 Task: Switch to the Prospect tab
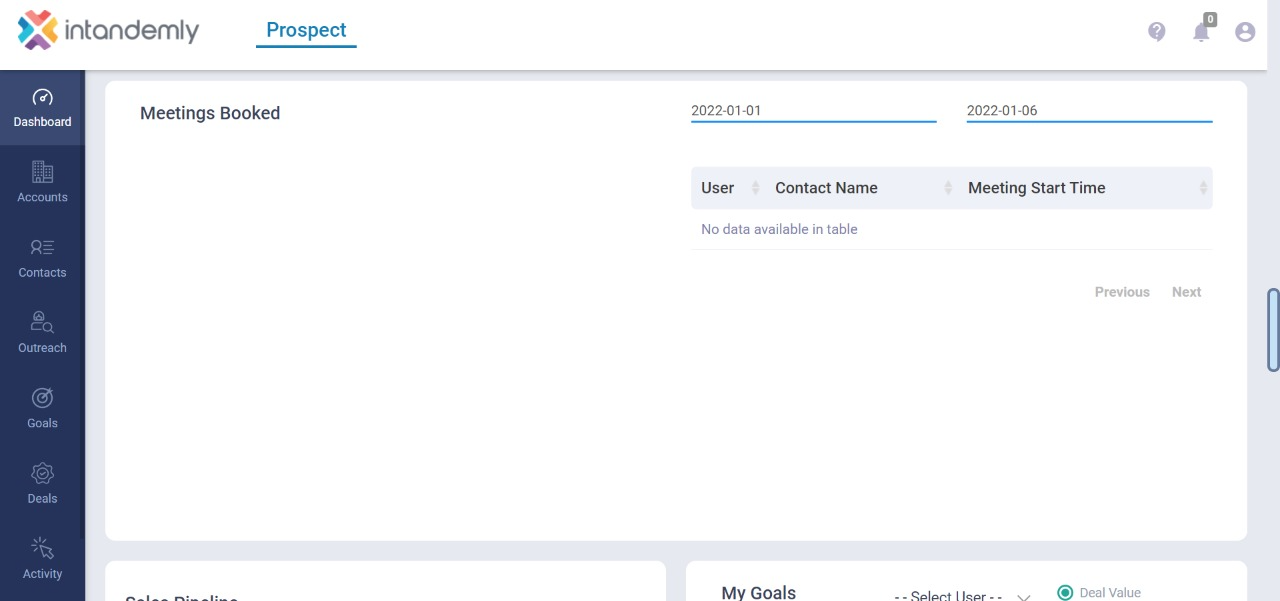click(306, 30)
